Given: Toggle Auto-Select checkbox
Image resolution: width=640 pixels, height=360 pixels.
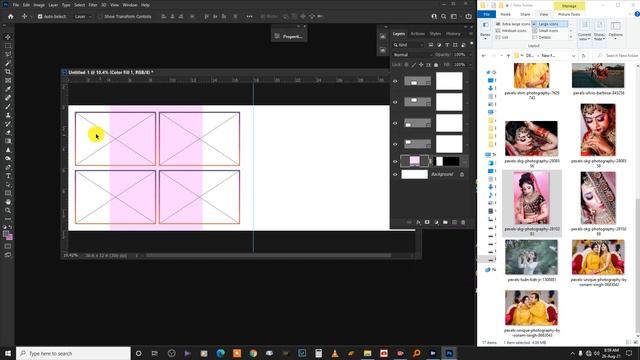Looking at the screenshot, I should pos(40,17).
